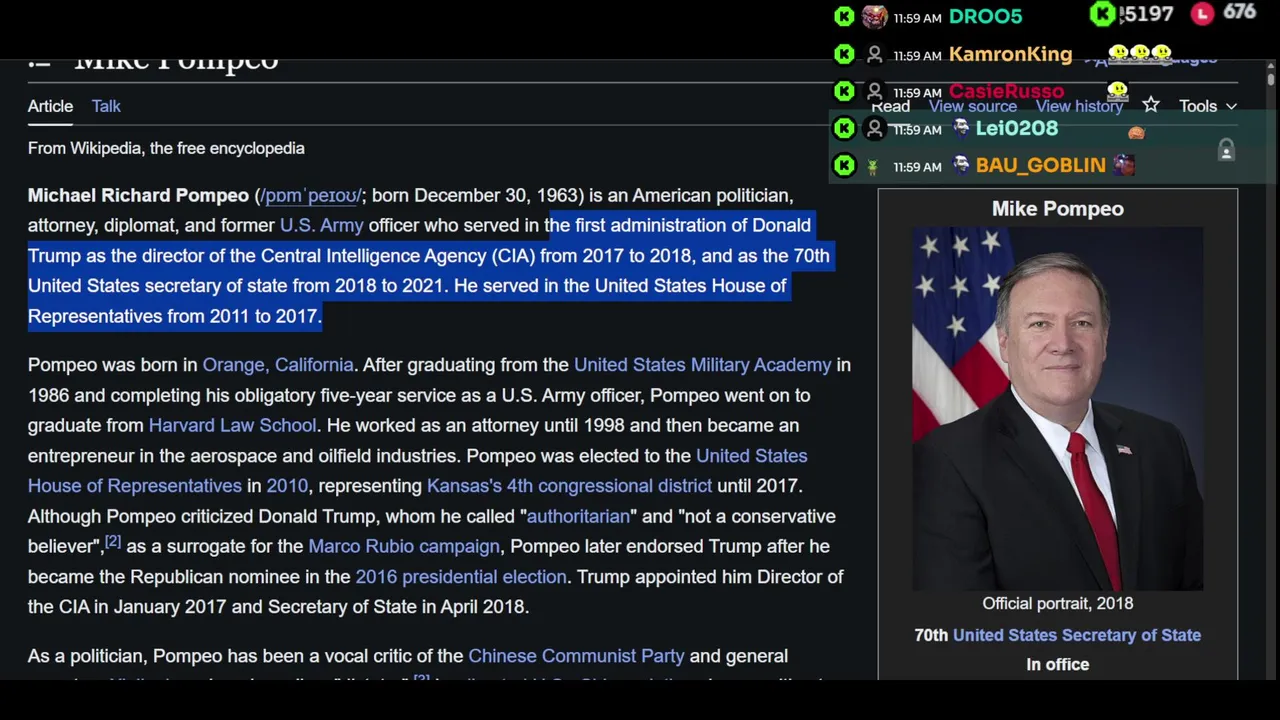Follow the United States Military Academy link
1280x720 pixels.
[x=702, y=365]
